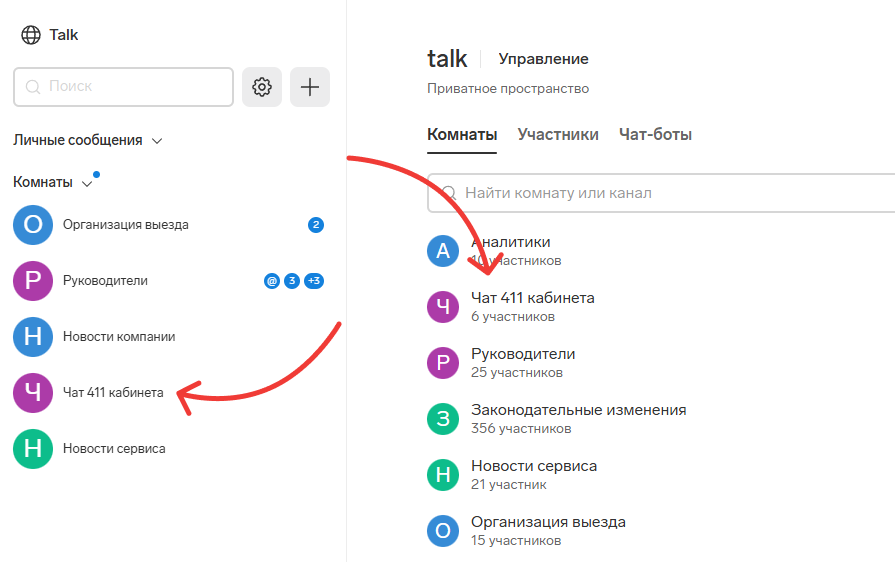Click the plus button to create
Screen dimensions: 895x562
tap(310, 87)
